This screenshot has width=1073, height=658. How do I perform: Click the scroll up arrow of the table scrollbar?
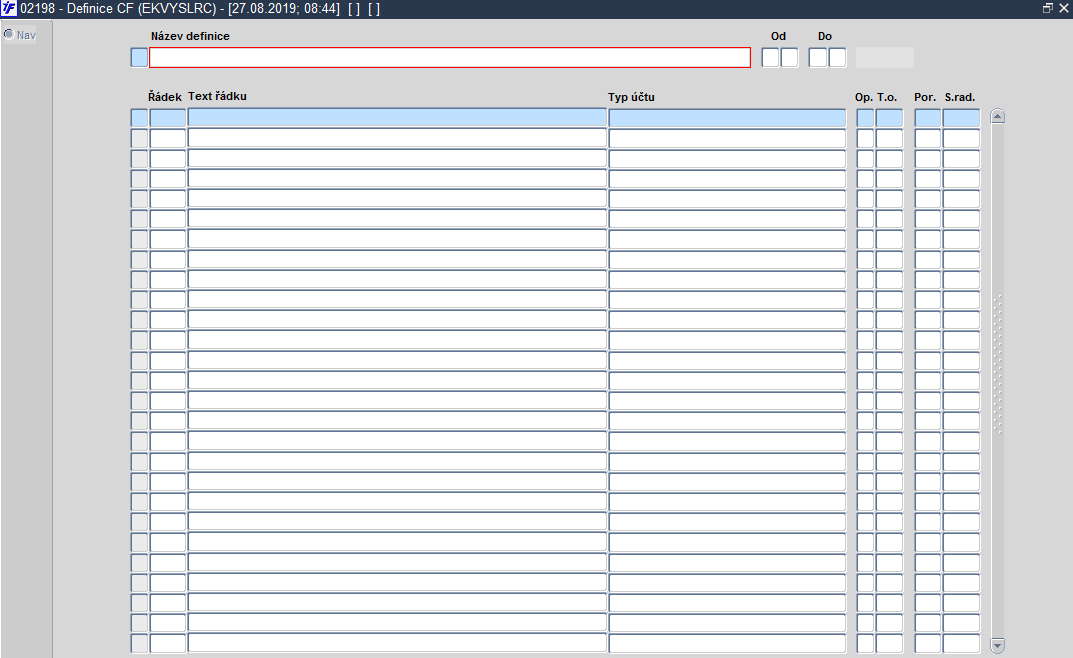[997, 116]
